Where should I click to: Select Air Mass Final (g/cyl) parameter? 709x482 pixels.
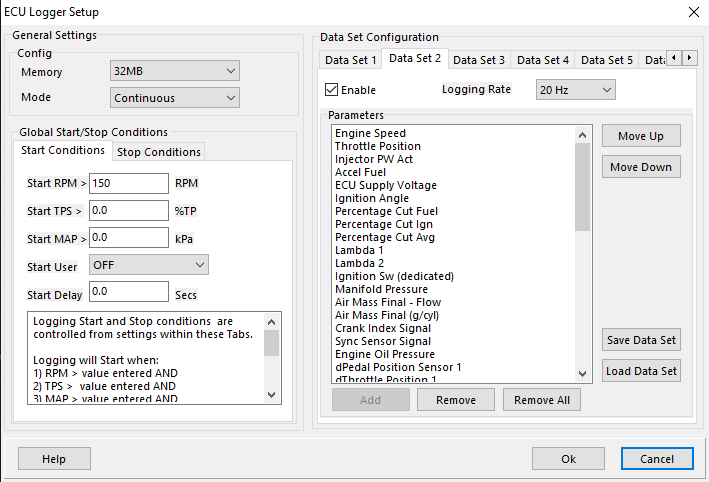coord(387,315)
